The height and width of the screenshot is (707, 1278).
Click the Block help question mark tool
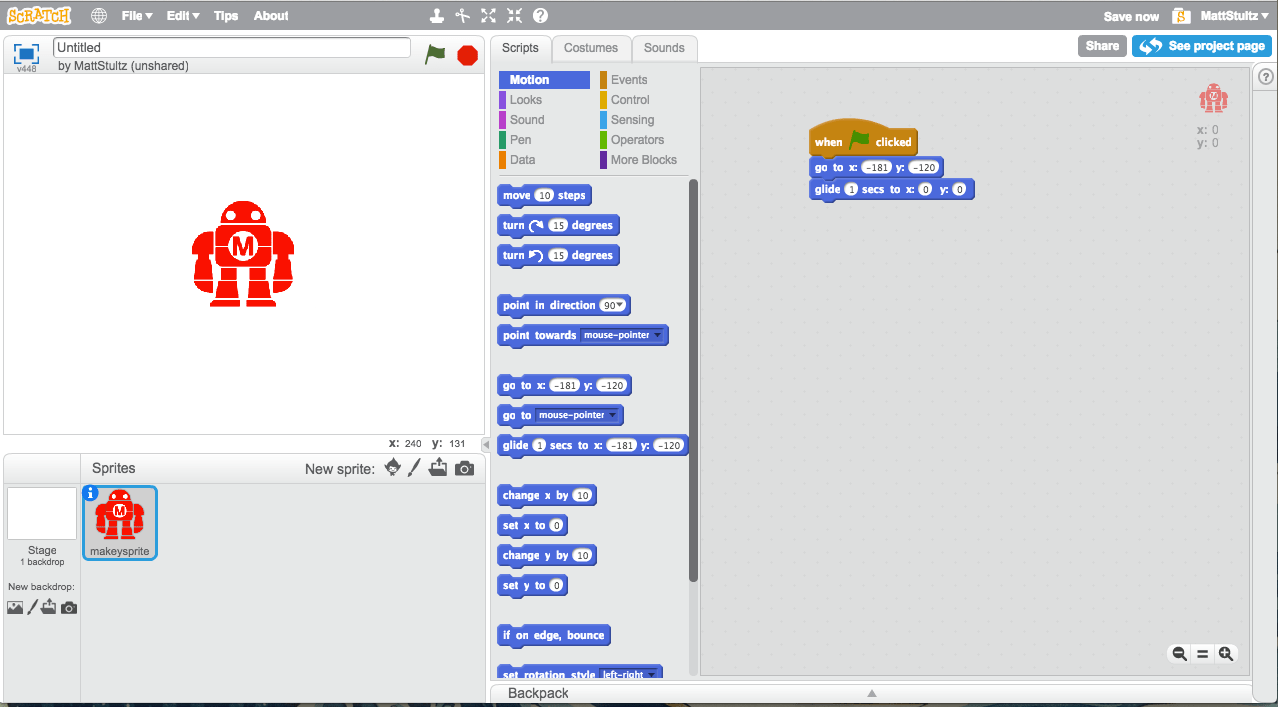pyautogui.click(x=540, y=16)
